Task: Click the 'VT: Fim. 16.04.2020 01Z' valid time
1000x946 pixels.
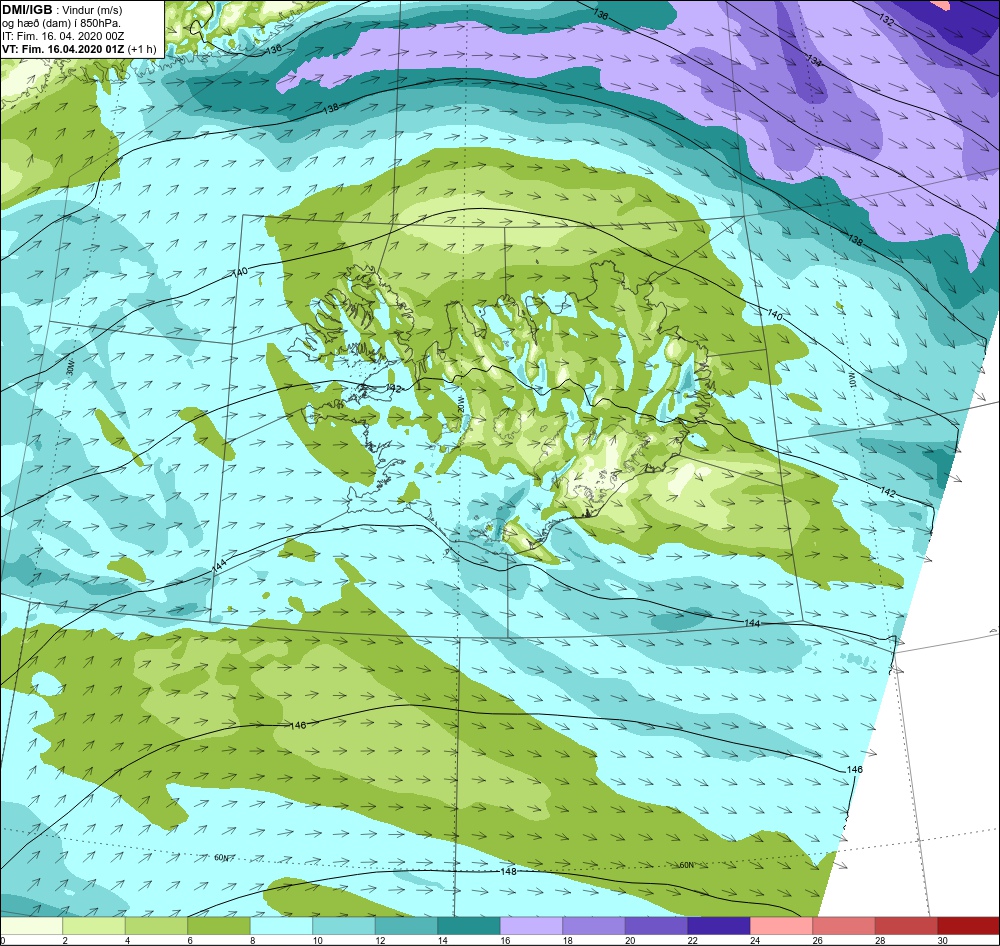Action: 63,49
